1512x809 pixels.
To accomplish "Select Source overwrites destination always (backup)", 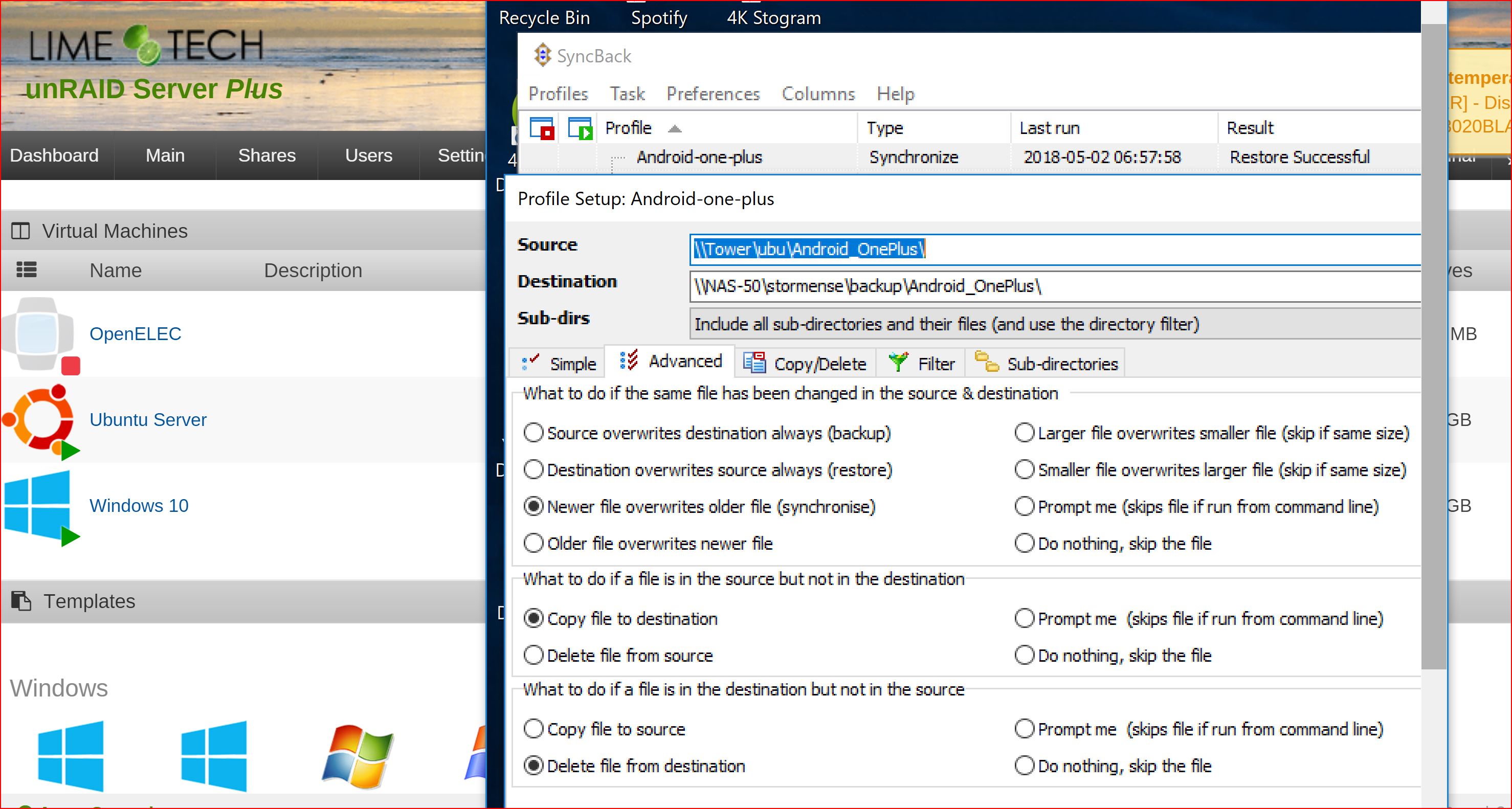I will click(x=533, y=433).
